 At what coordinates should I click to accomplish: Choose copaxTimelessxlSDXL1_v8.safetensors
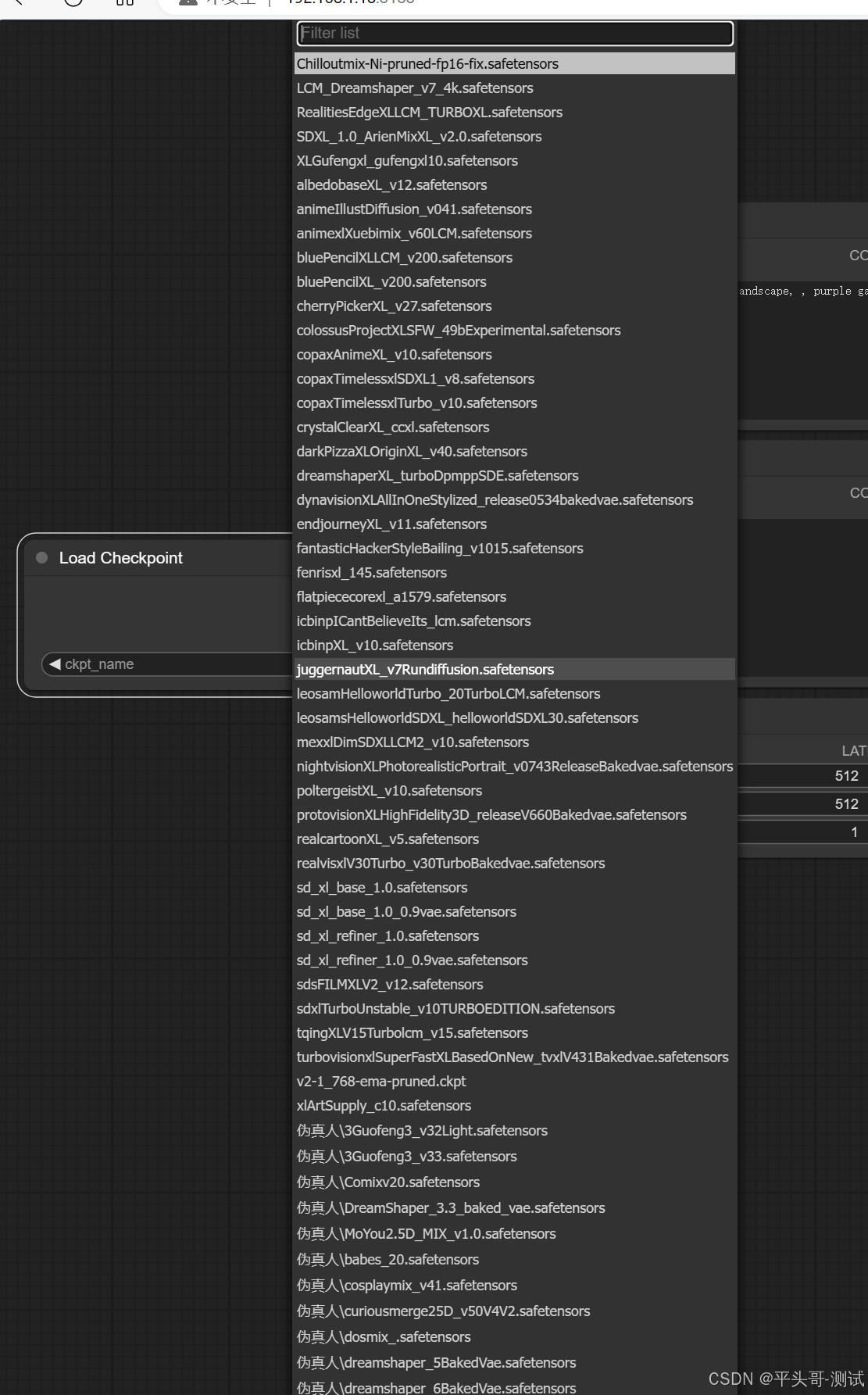pyautogui.click(x=515, y=379)
